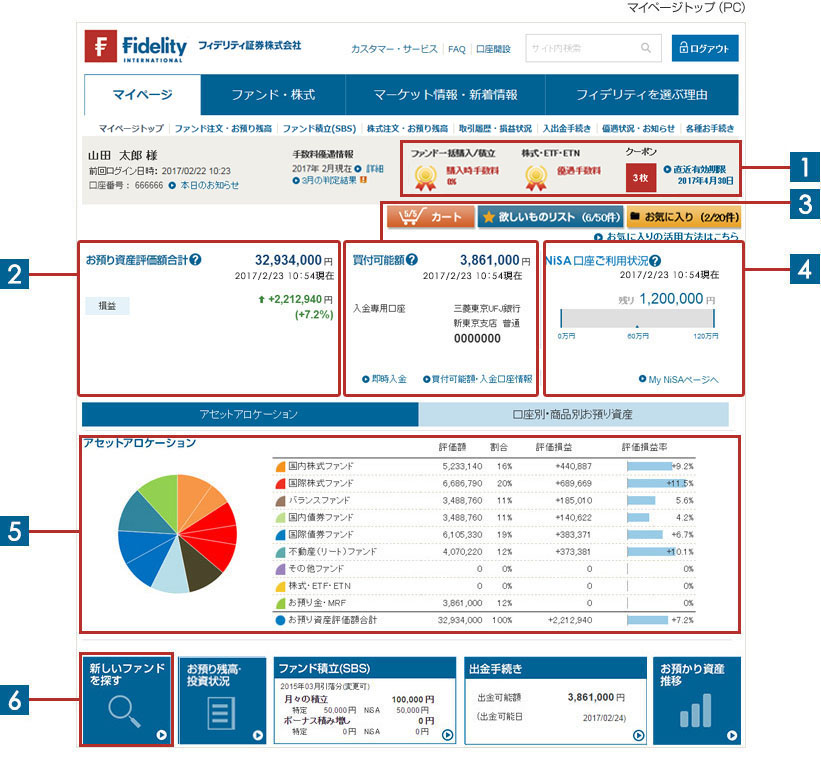Open 株式注文・お預り残高 submenu item
The height and width of the screenshot is (759, 821).
click(407, 128)
